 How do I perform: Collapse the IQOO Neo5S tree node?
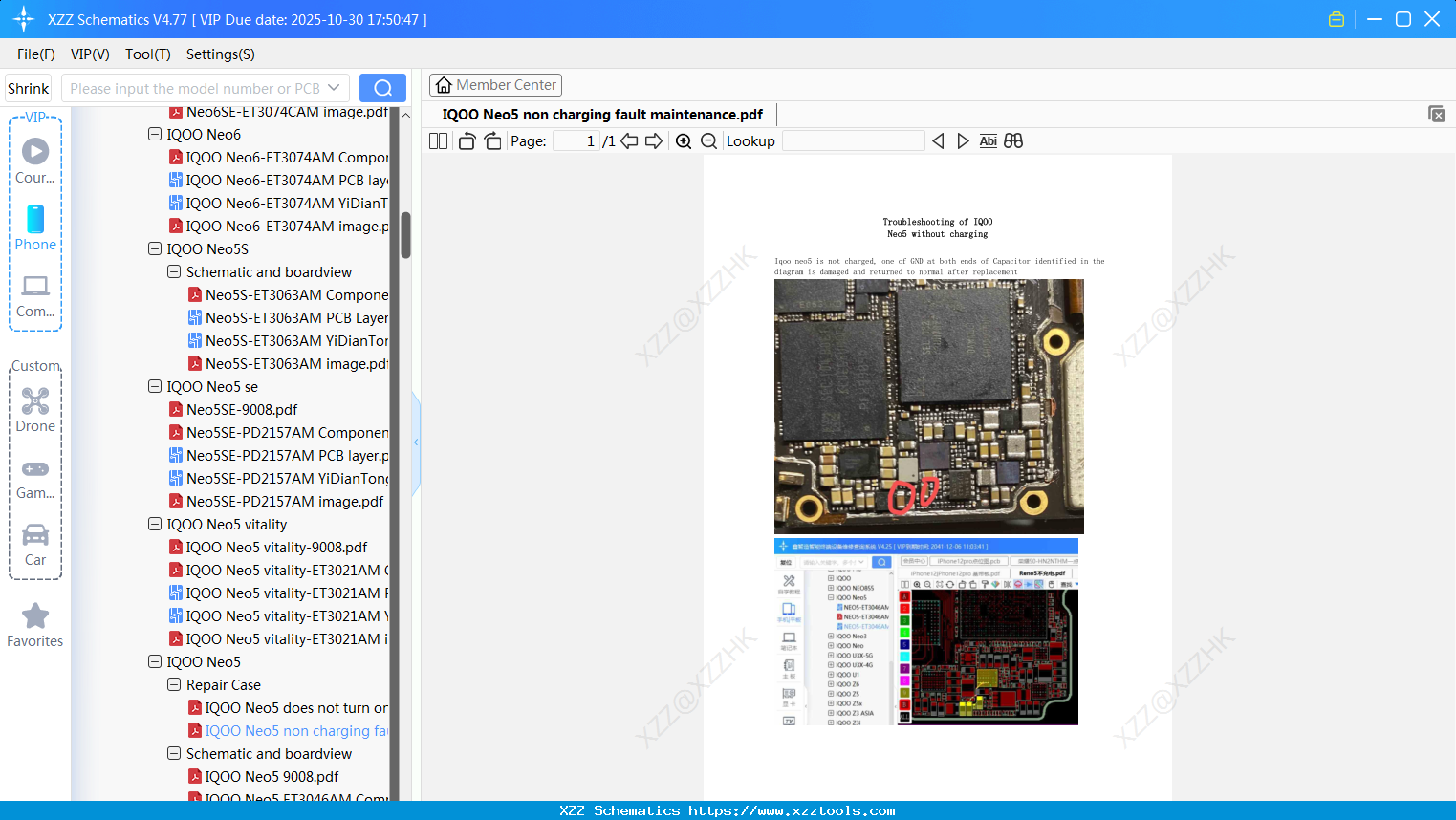(155, 249)
